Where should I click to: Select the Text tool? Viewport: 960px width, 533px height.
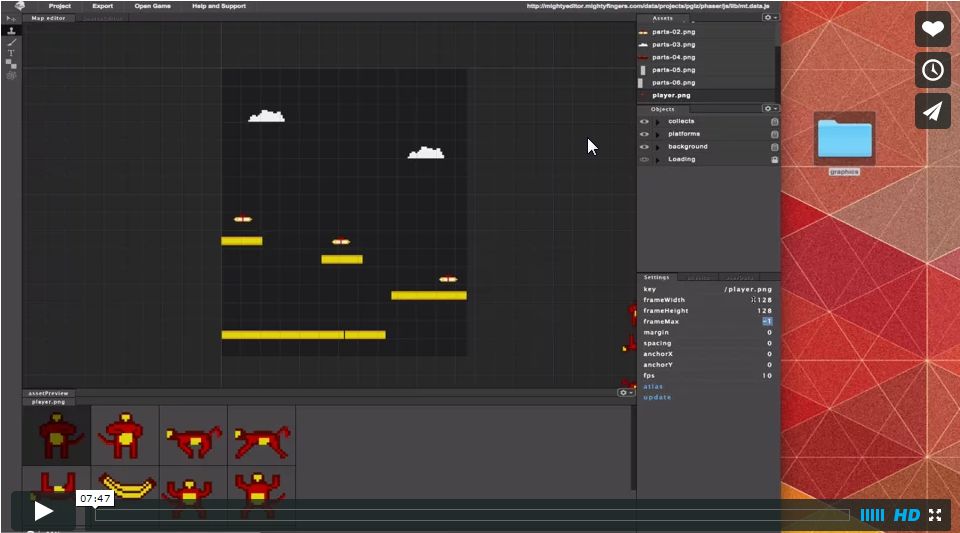point(11,53)
